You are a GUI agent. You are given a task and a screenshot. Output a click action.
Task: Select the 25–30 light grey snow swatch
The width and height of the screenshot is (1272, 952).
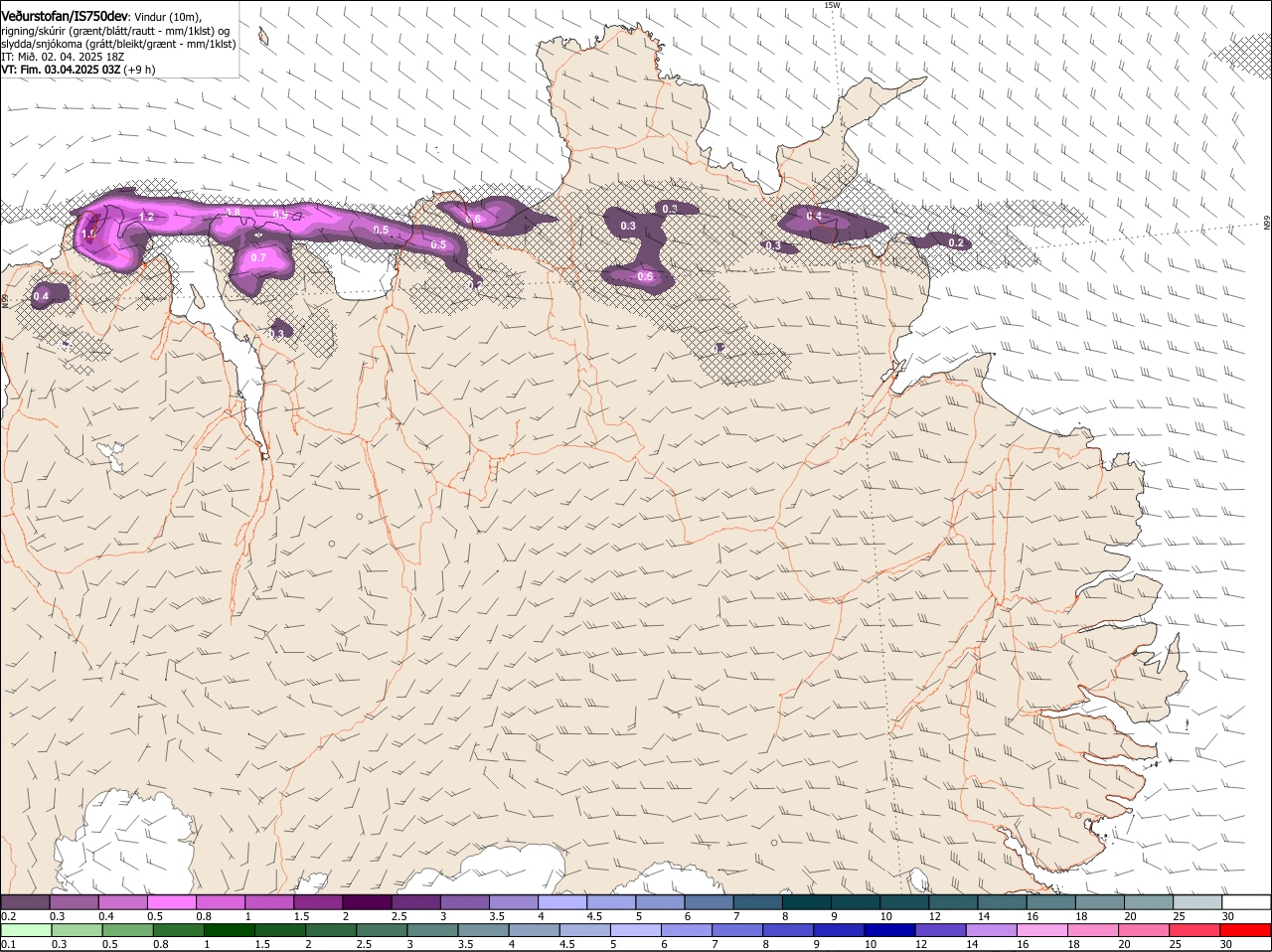pyautogui.click(x=1197, y=901)
